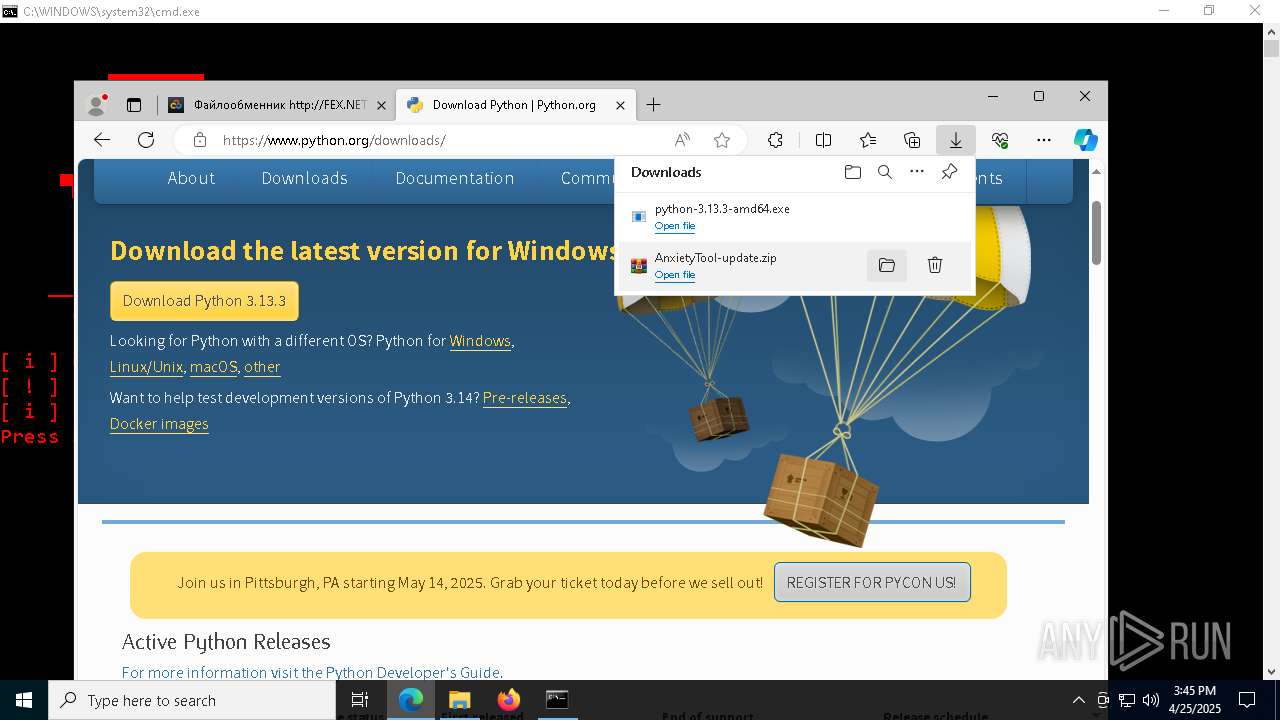The height and width of the screenshot is (720, 1280).
Task: Open the Windows Start button
Action: click(24, 700)
